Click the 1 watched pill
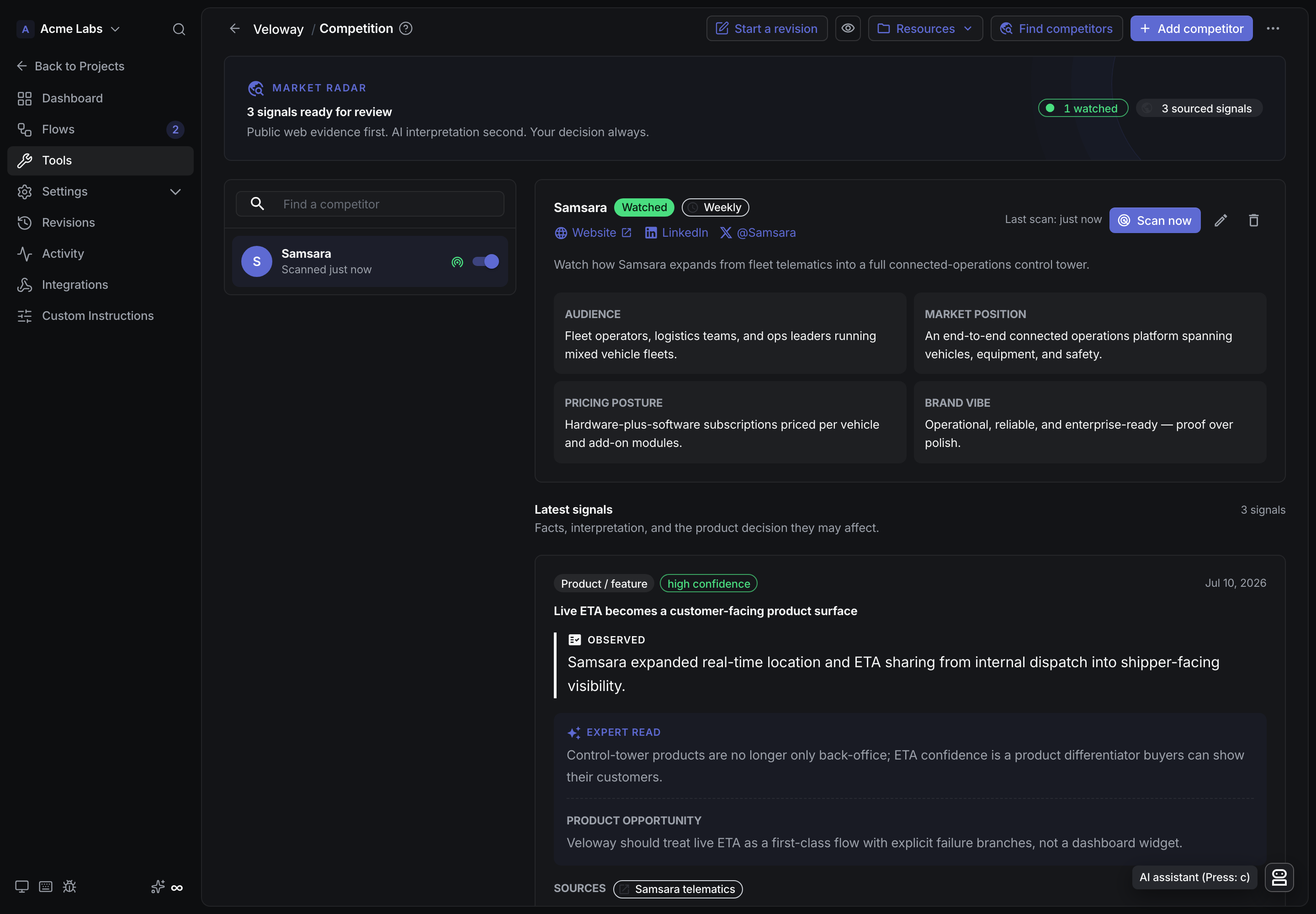The image size is (1316, 914). click(1083, 108)
